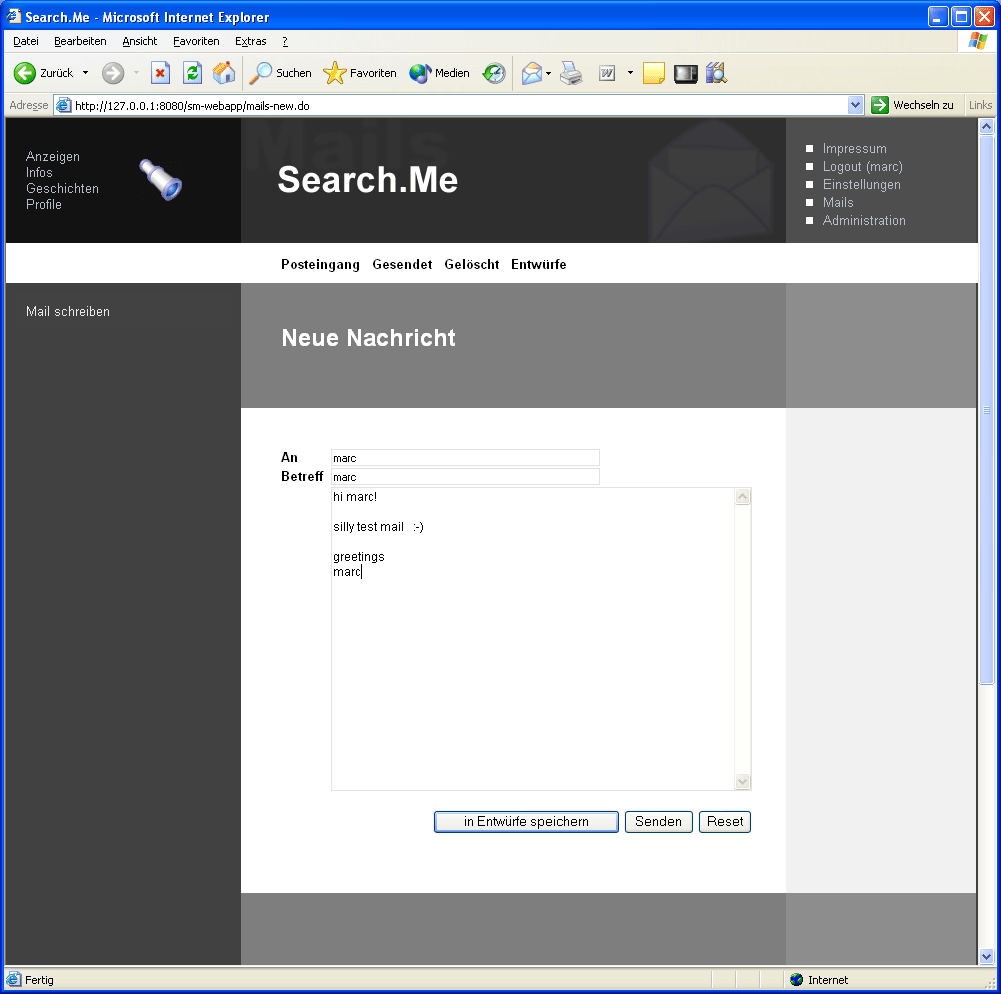Viewport: 1001px width, 994px height.
Task: Open the Favoriten star toolbar button
Action: click(360, 73)
